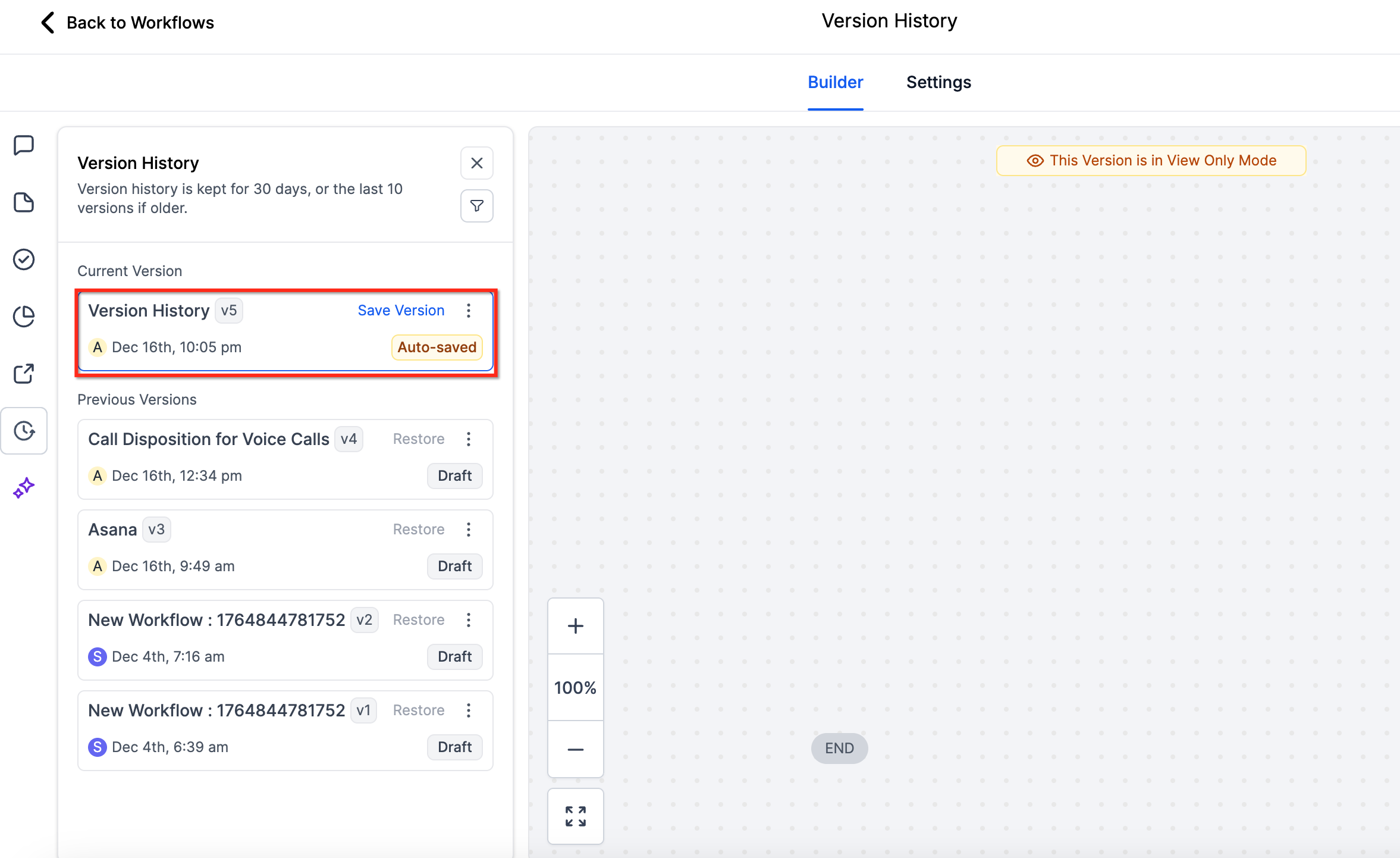Click Save Version link
Viewport: 1400px width, 858px height.
pyautogui.click(x=401, y=311)
